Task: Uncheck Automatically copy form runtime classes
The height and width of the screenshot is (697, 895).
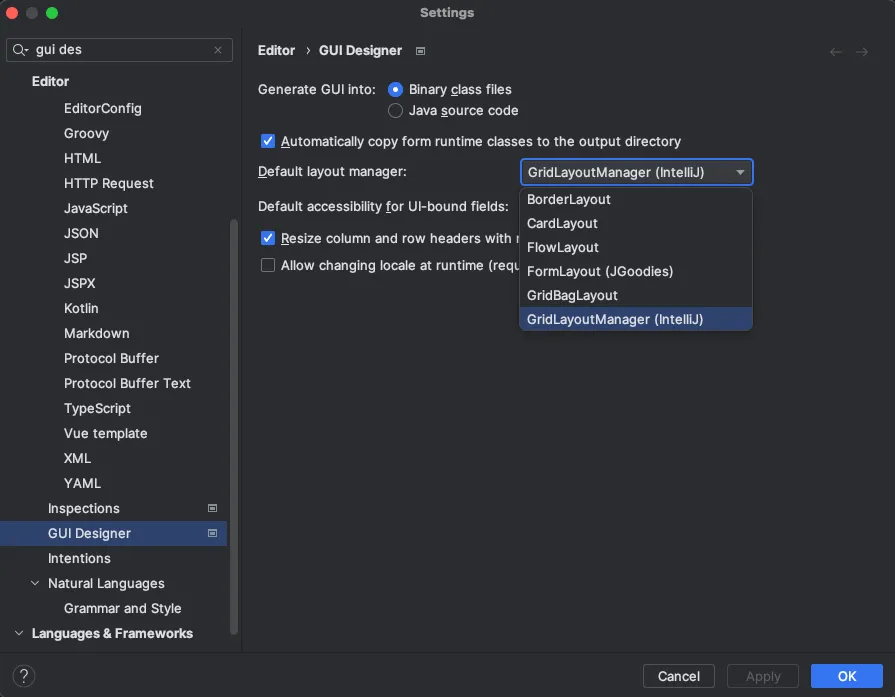Action: (268, 142)
